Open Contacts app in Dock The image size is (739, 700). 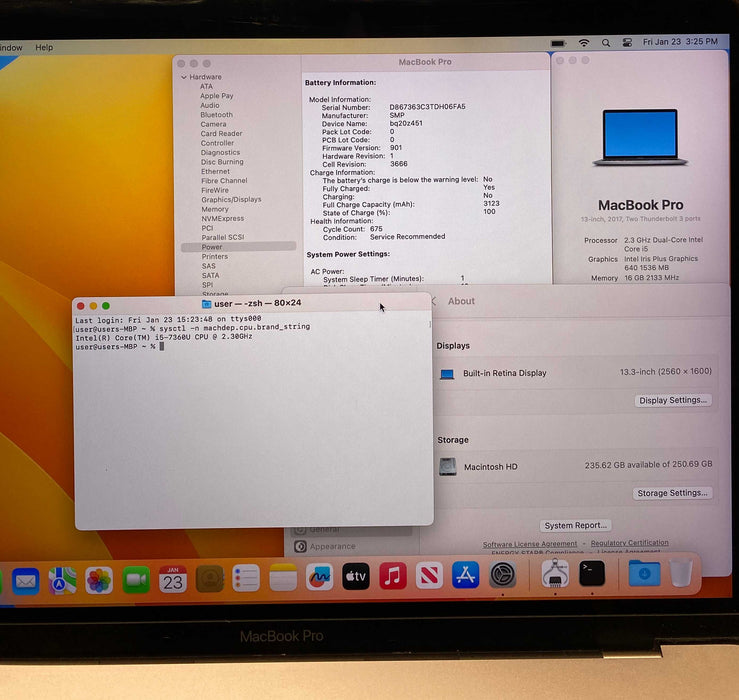pos(209,579)
